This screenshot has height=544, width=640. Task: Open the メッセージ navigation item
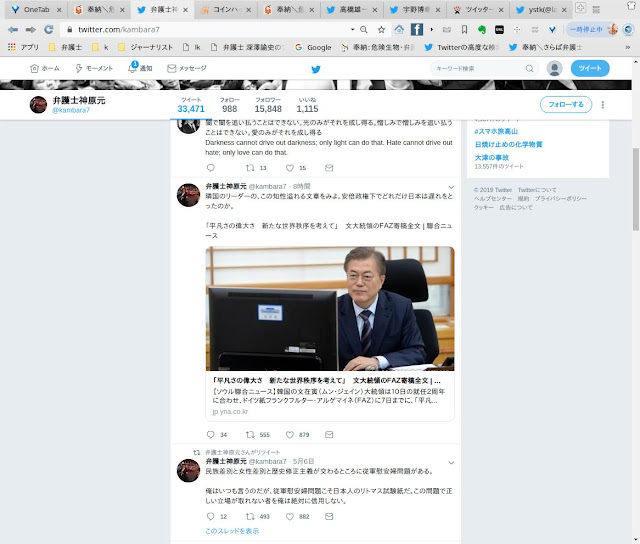click(187, 68)
